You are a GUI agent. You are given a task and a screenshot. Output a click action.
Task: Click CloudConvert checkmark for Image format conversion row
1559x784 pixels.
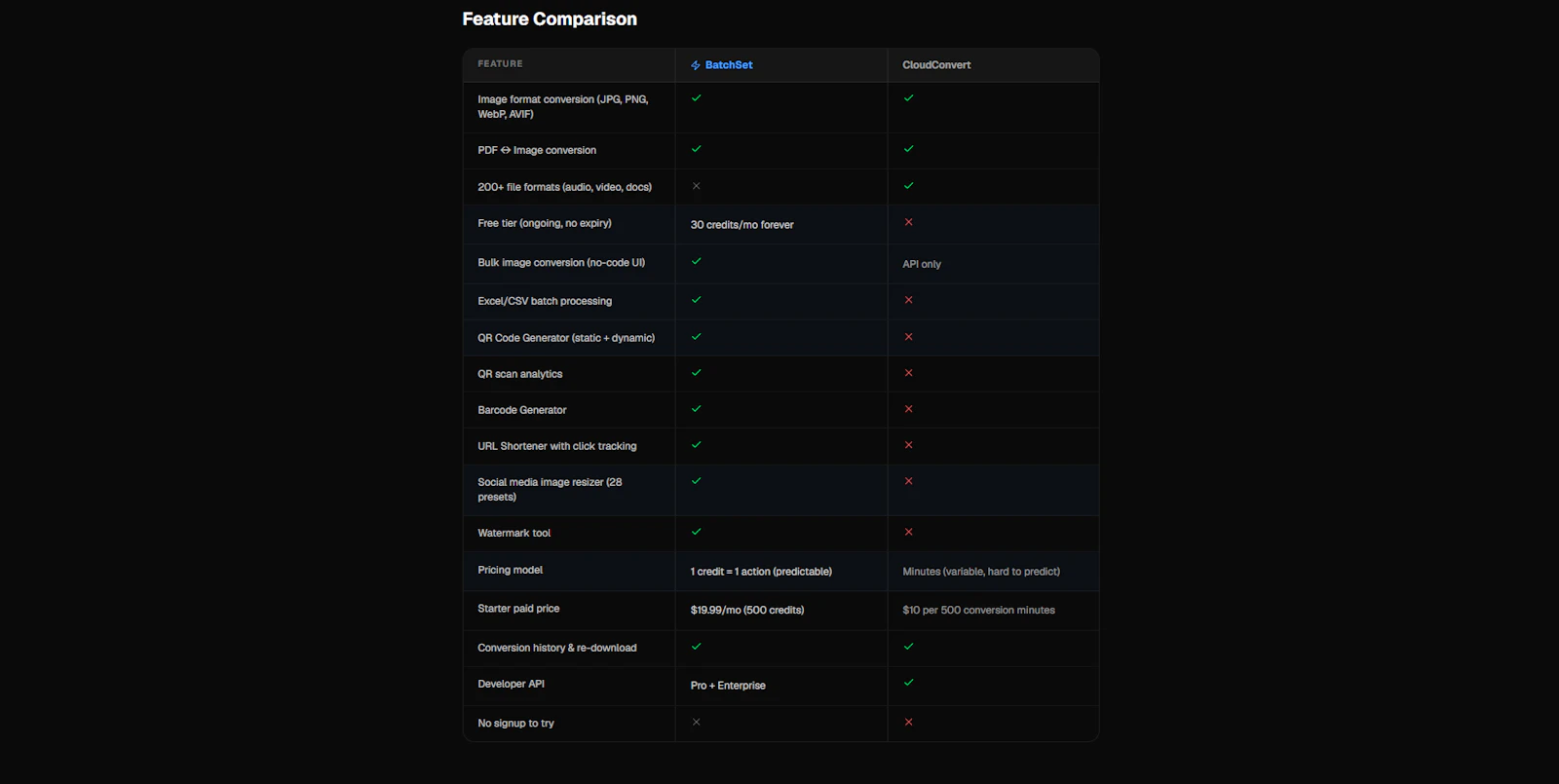tap(909, 98)
